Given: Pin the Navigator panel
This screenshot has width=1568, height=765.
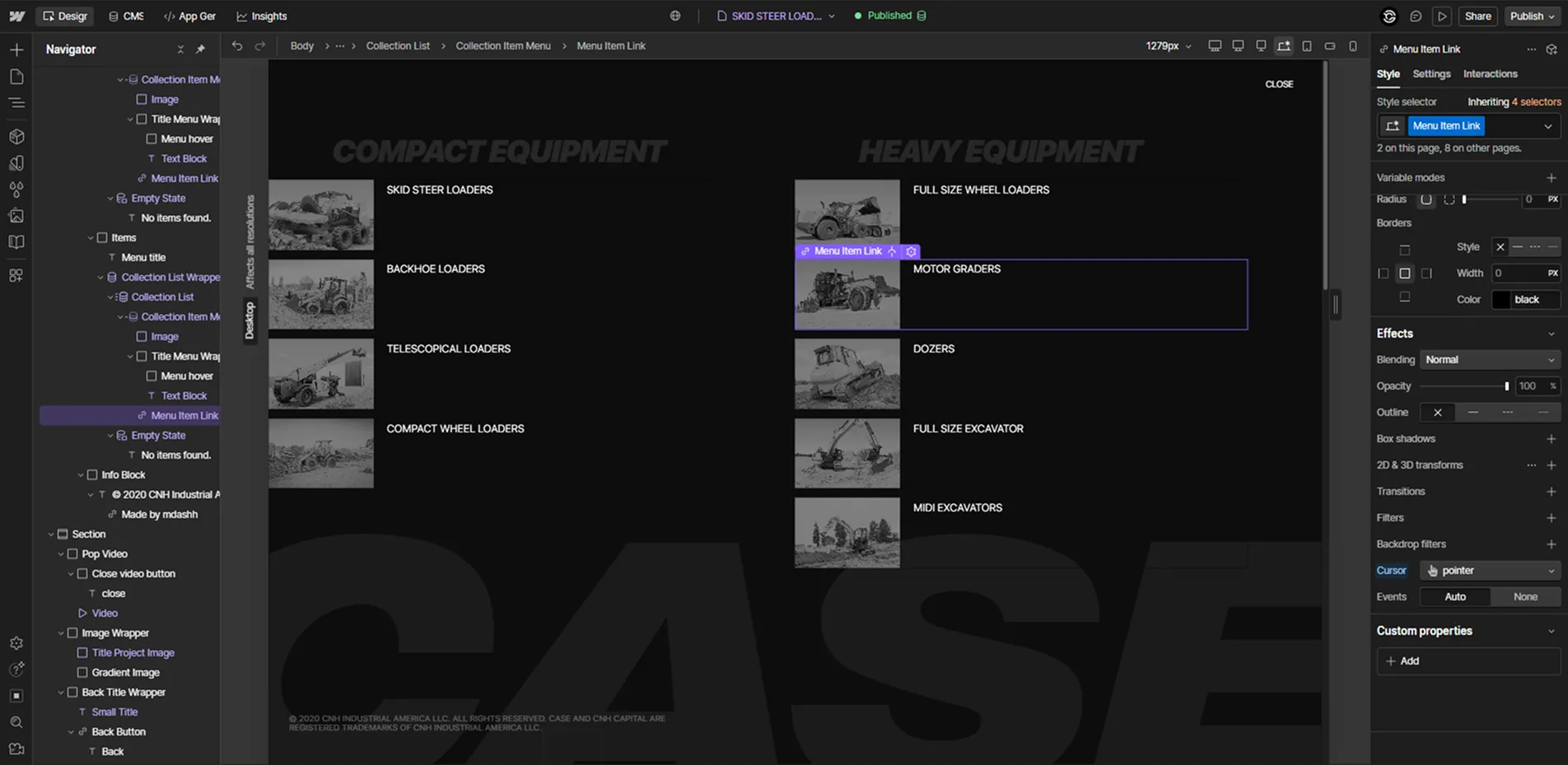Looking at the screenshot, I should pos(200,49).
